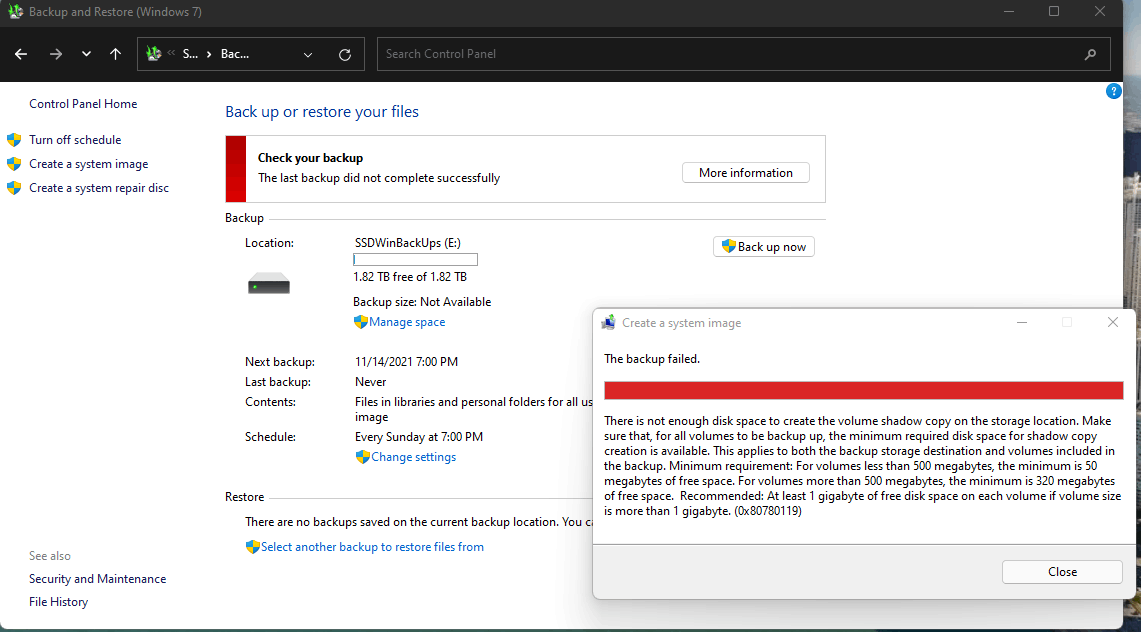Click shield icon beside Change settings

tap(362, 457)
